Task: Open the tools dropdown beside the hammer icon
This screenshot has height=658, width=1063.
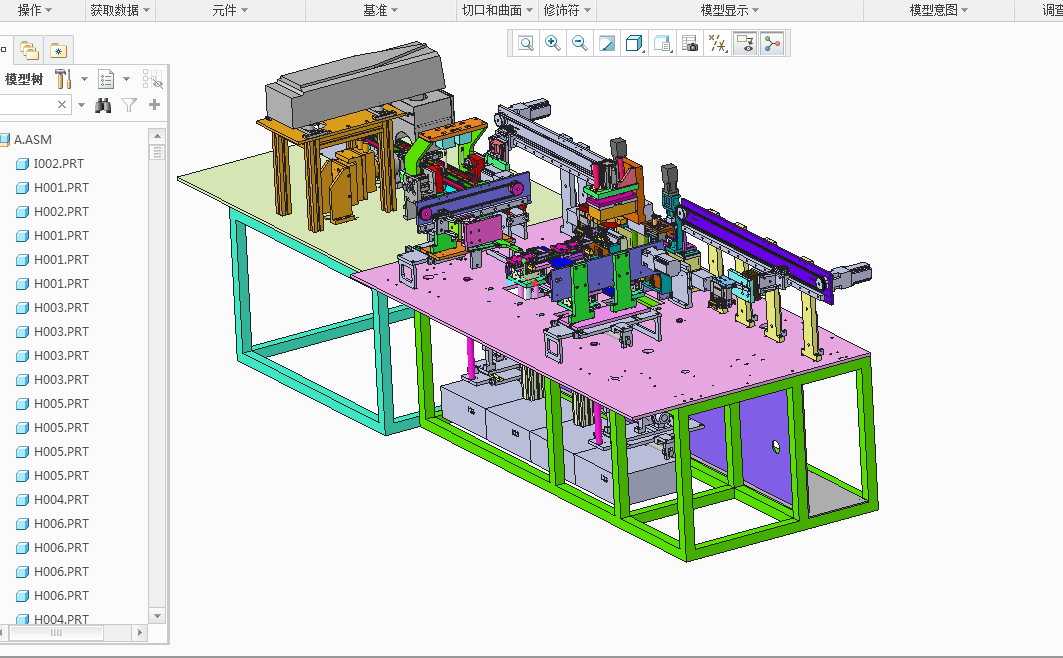Action: tap(84, 78)
